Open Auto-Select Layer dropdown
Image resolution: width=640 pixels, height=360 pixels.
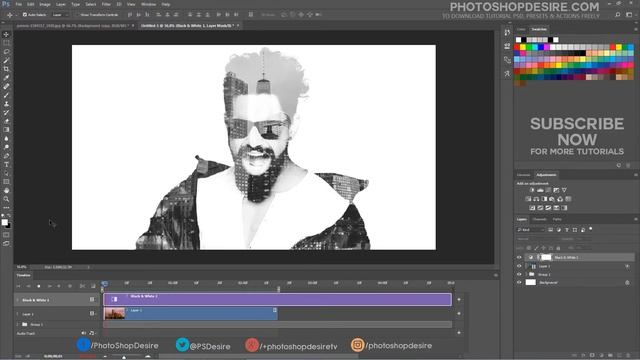60,15
